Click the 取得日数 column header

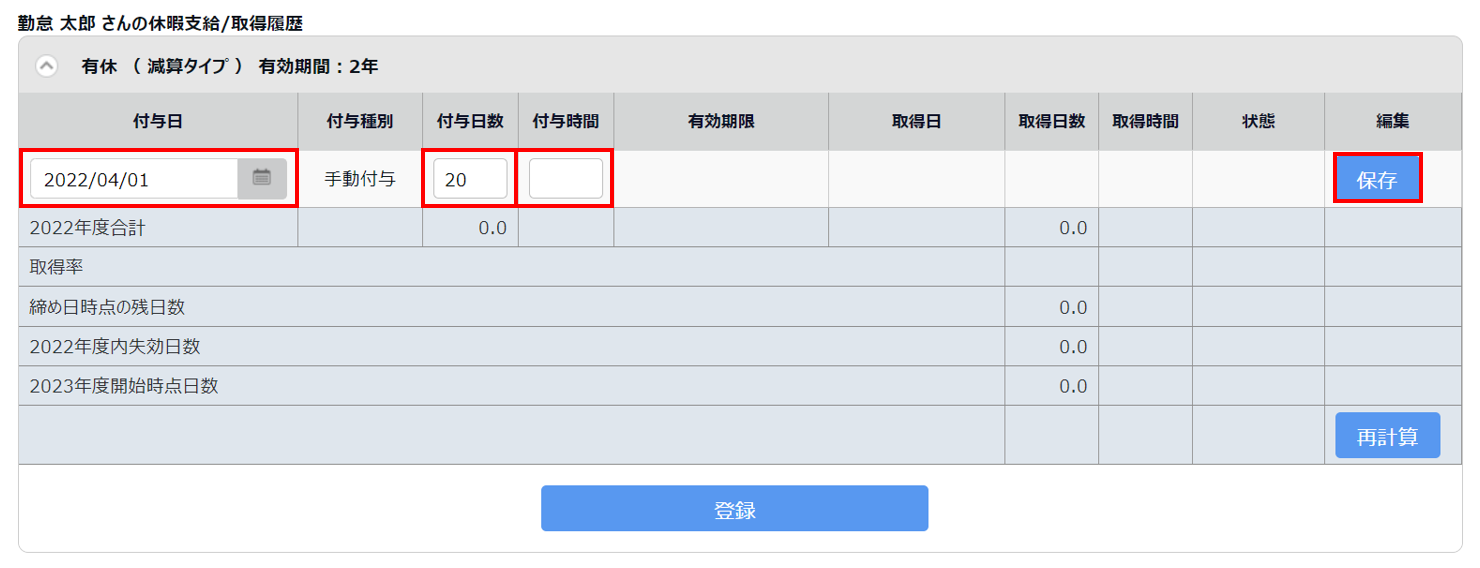tap(1052, 121)
